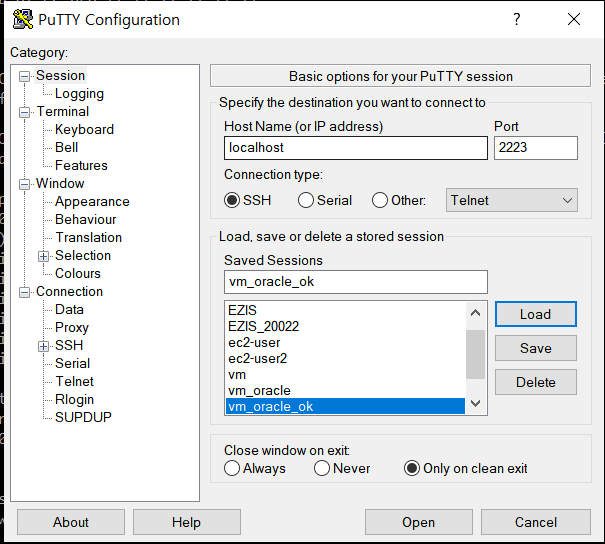Click the Help button
Image resolution: width=605 pixels, height=544 pixels.
pyautogui.click(x=187, y=522)
